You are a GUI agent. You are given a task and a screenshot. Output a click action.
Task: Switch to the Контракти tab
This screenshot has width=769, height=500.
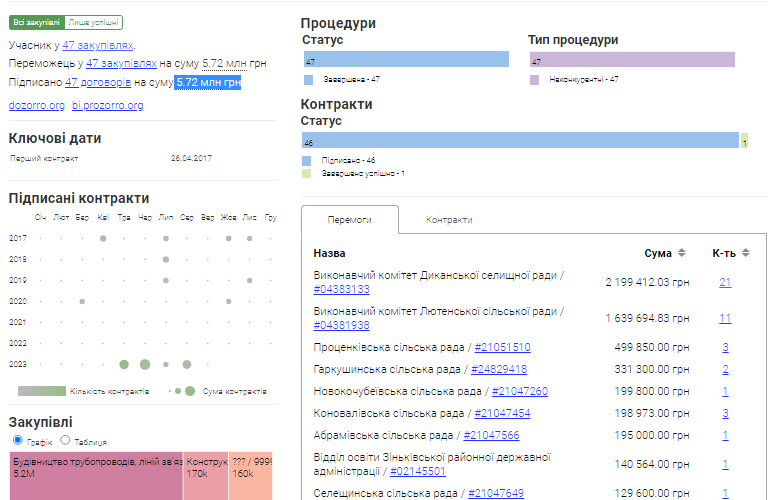[x=449, y=219]
